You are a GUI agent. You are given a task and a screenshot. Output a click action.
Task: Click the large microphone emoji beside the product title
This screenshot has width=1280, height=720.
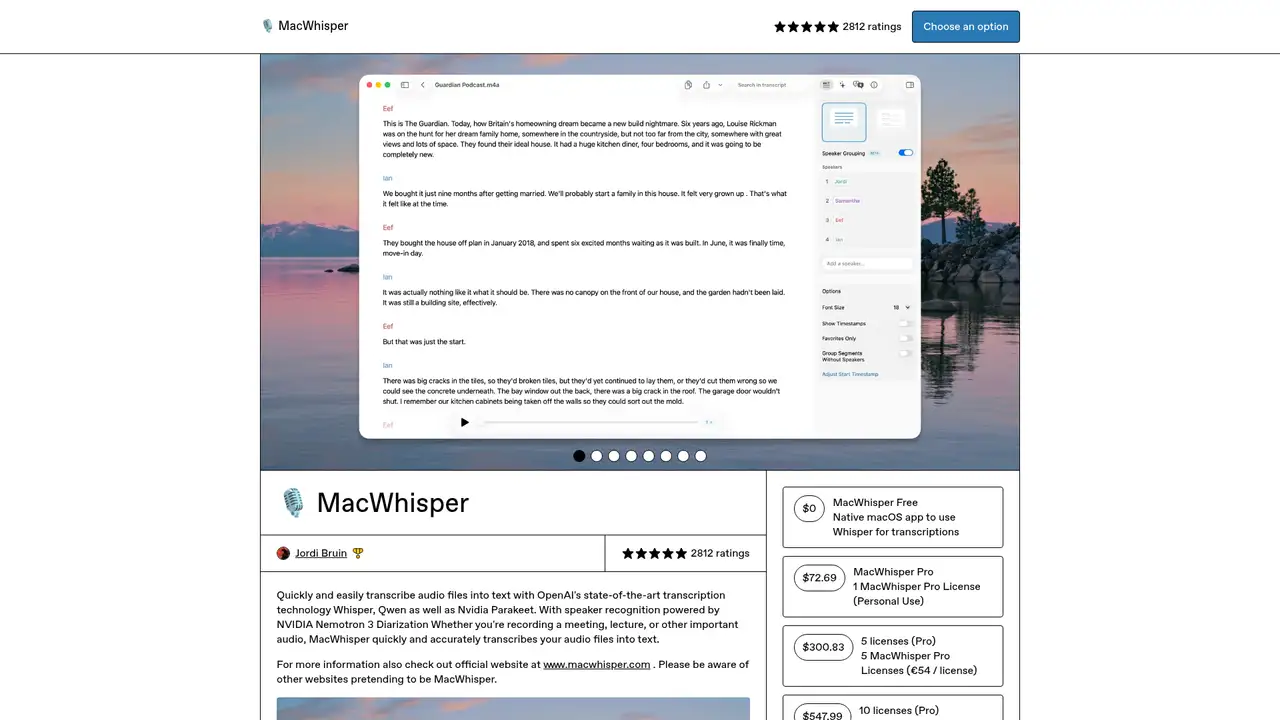pyautogui.click(x=292, y=503)
